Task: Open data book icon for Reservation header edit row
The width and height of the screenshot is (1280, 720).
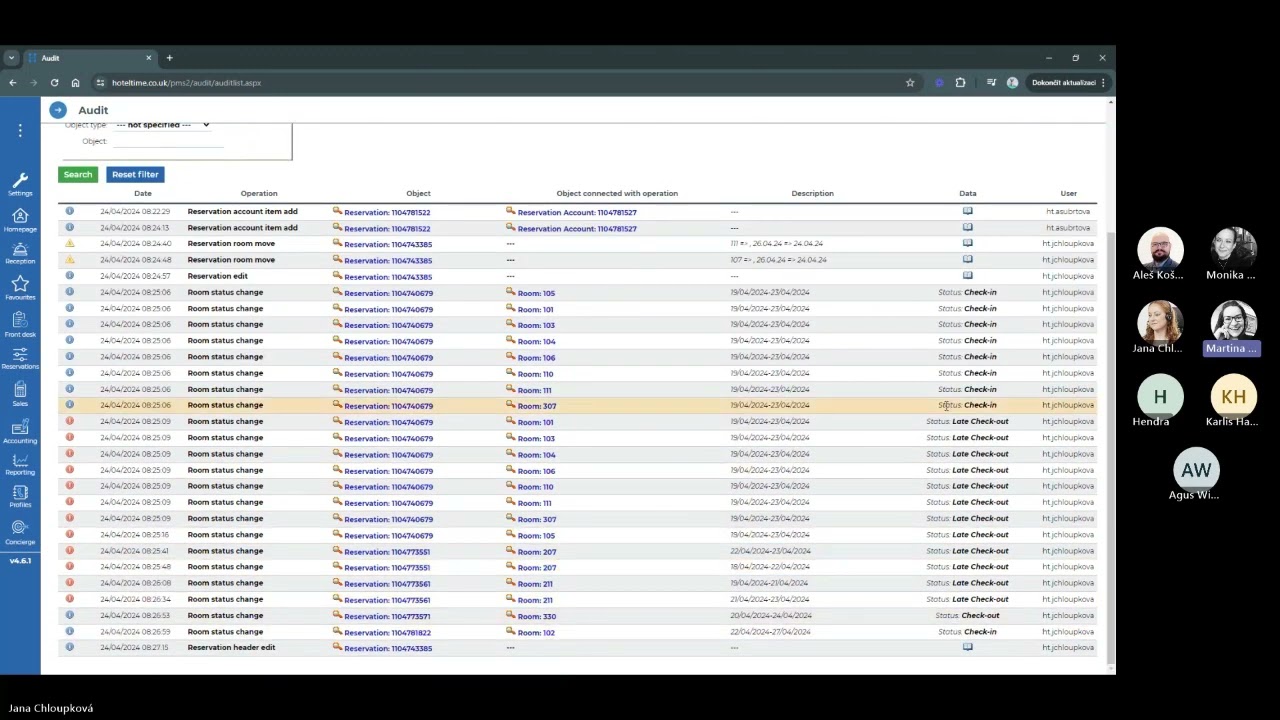Action: [x=967, y=647]
